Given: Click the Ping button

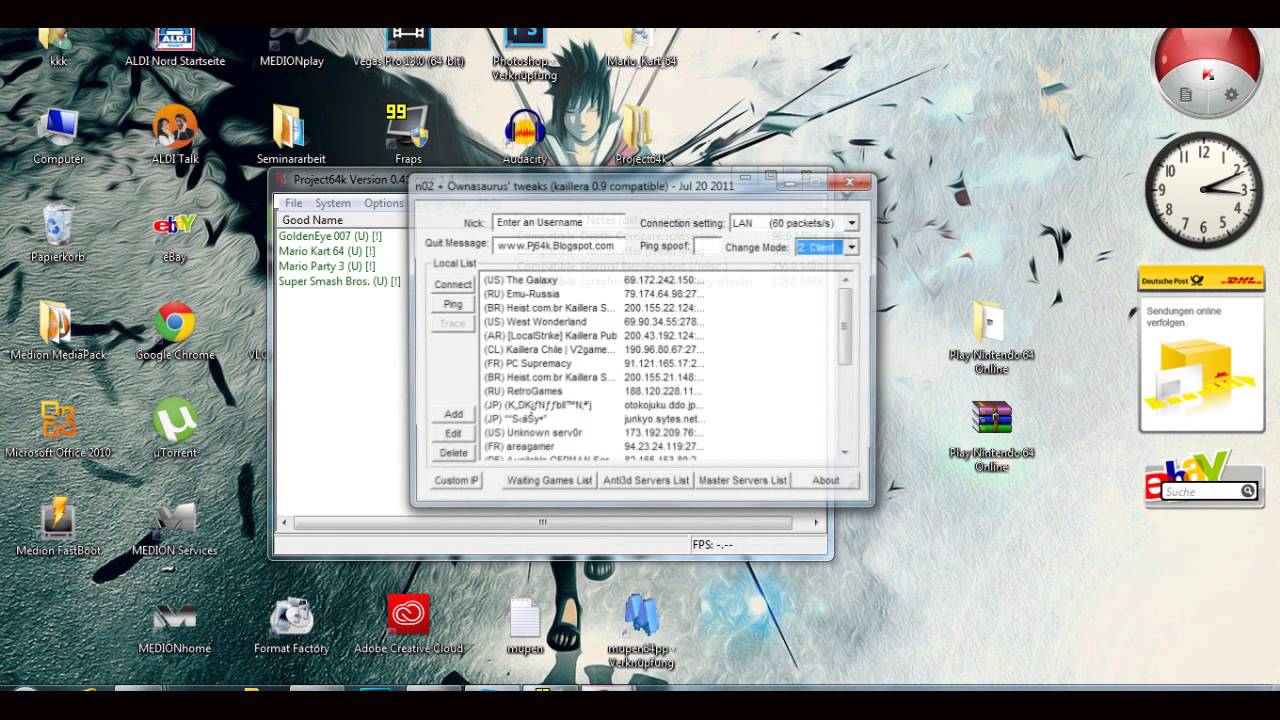Looking at the screenshot, I should [x=453, y=304].
